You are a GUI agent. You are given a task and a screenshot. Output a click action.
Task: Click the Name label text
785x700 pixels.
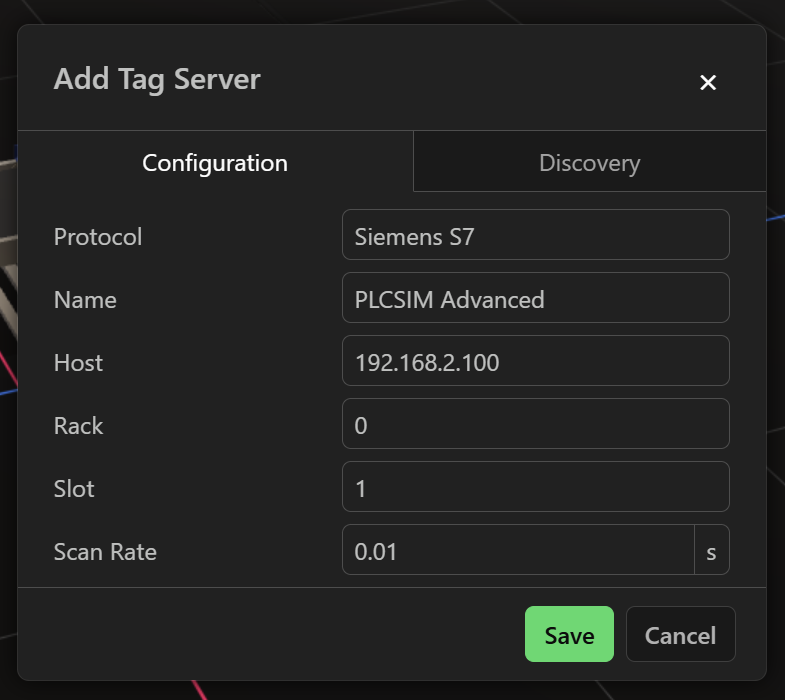pos(85,300)
